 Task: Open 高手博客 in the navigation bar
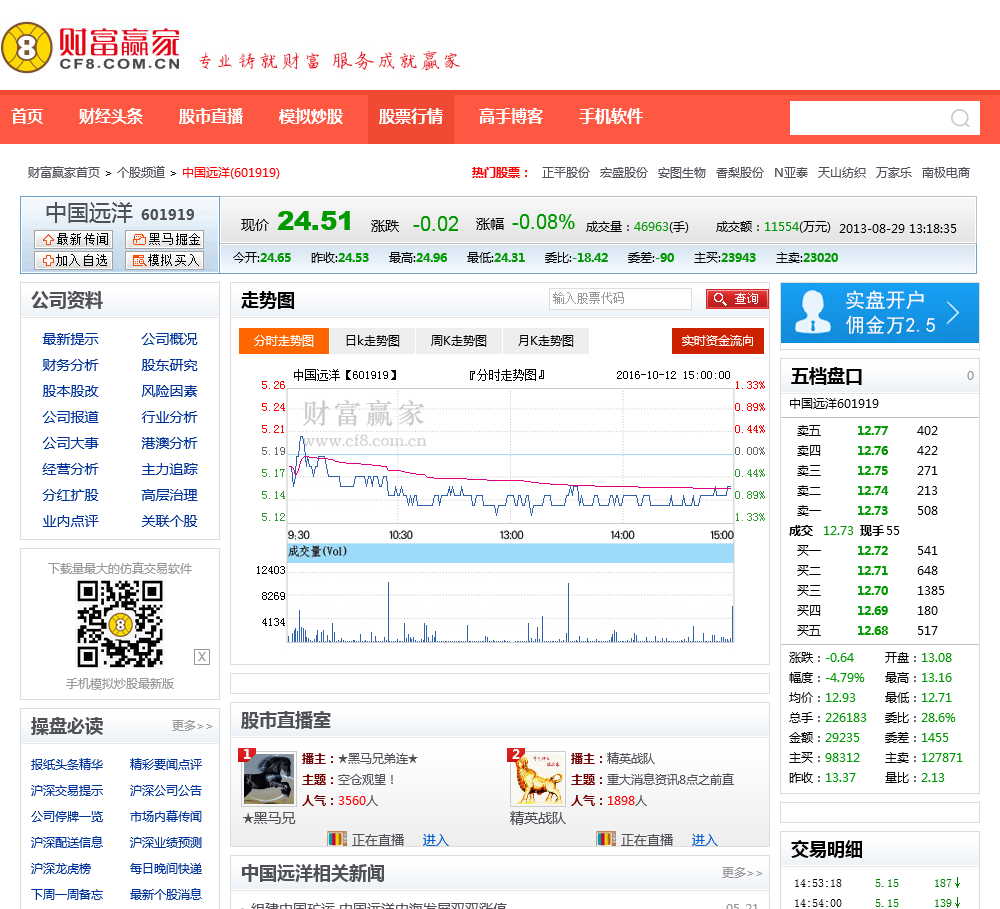coord(511,116)
